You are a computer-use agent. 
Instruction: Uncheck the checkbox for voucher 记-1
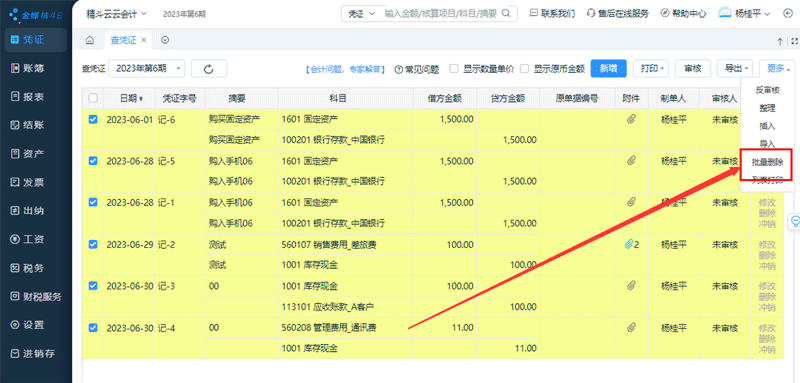coord(93,202)
